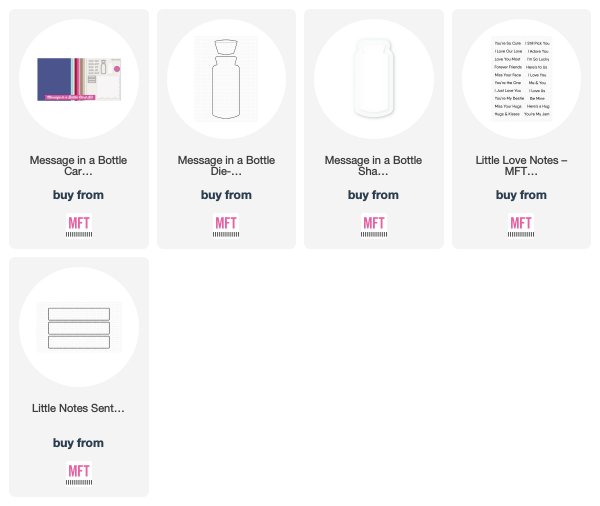Click the MFT logo under Message in a Bottle Card Kit

[x=79, y=225]
